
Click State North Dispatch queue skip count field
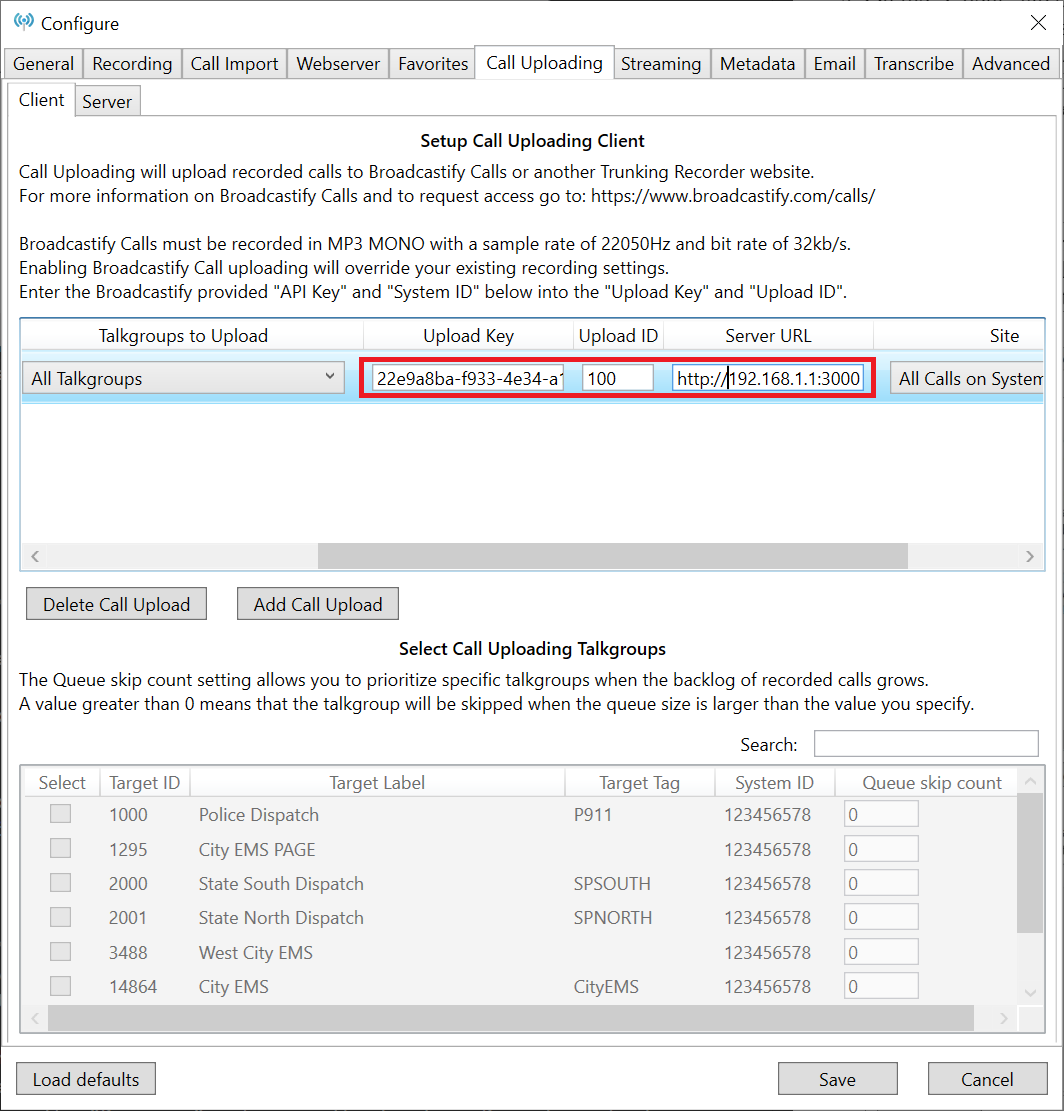pos(881,917)
